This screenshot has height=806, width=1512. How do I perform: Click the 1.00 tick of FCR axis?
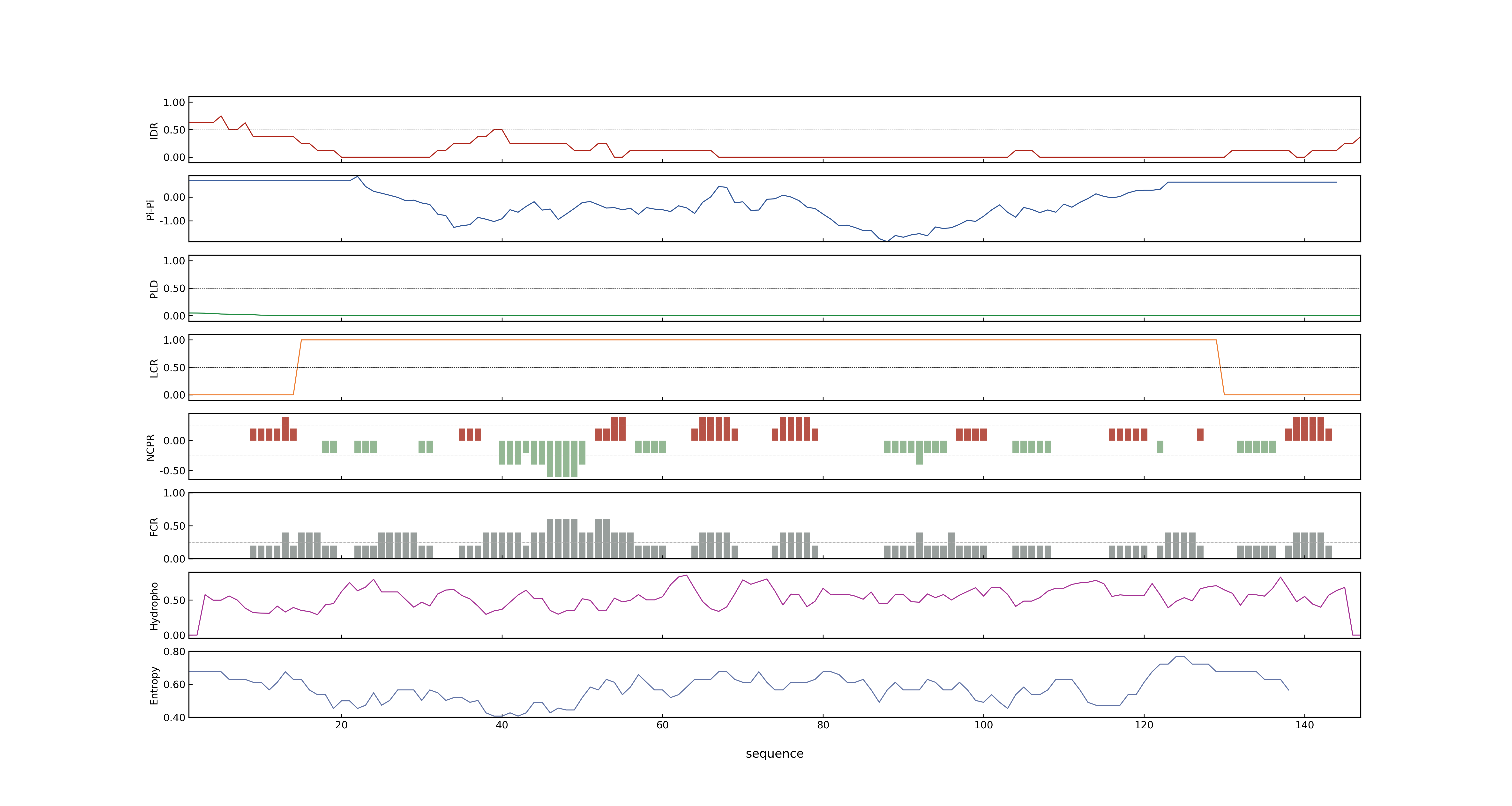pos(174,493)
